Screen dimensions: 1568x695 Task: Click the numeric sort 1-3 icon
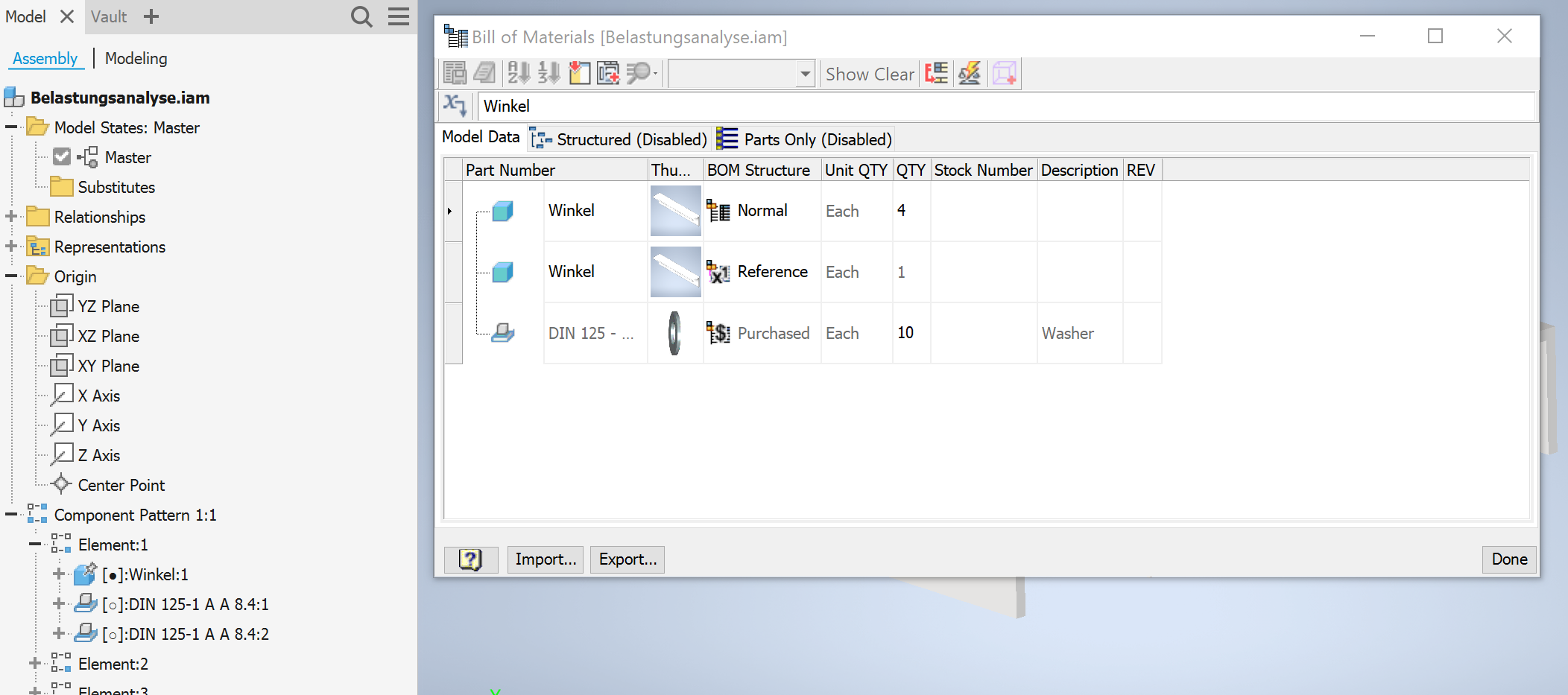click(549, 73)
